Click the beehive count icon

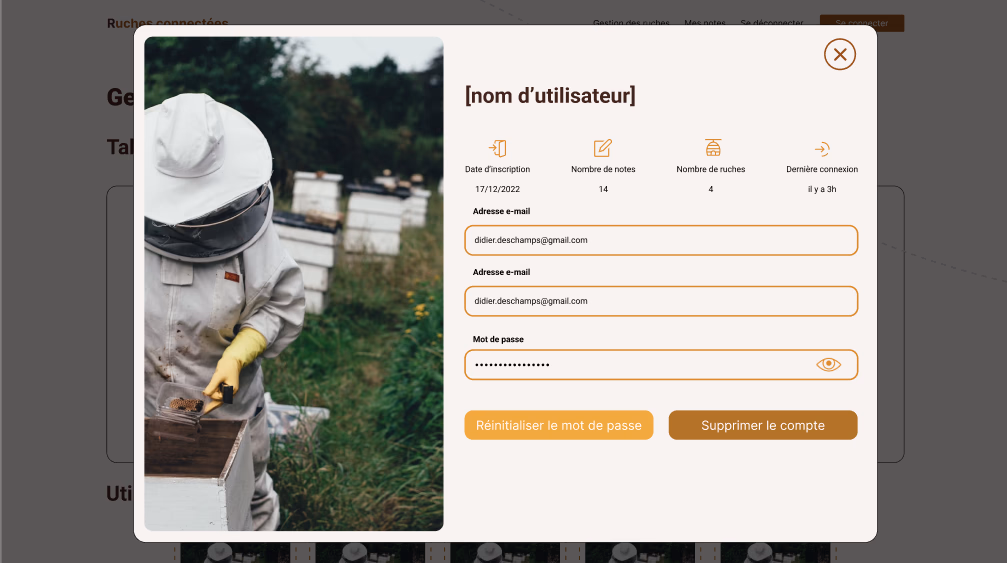[713, 148]
